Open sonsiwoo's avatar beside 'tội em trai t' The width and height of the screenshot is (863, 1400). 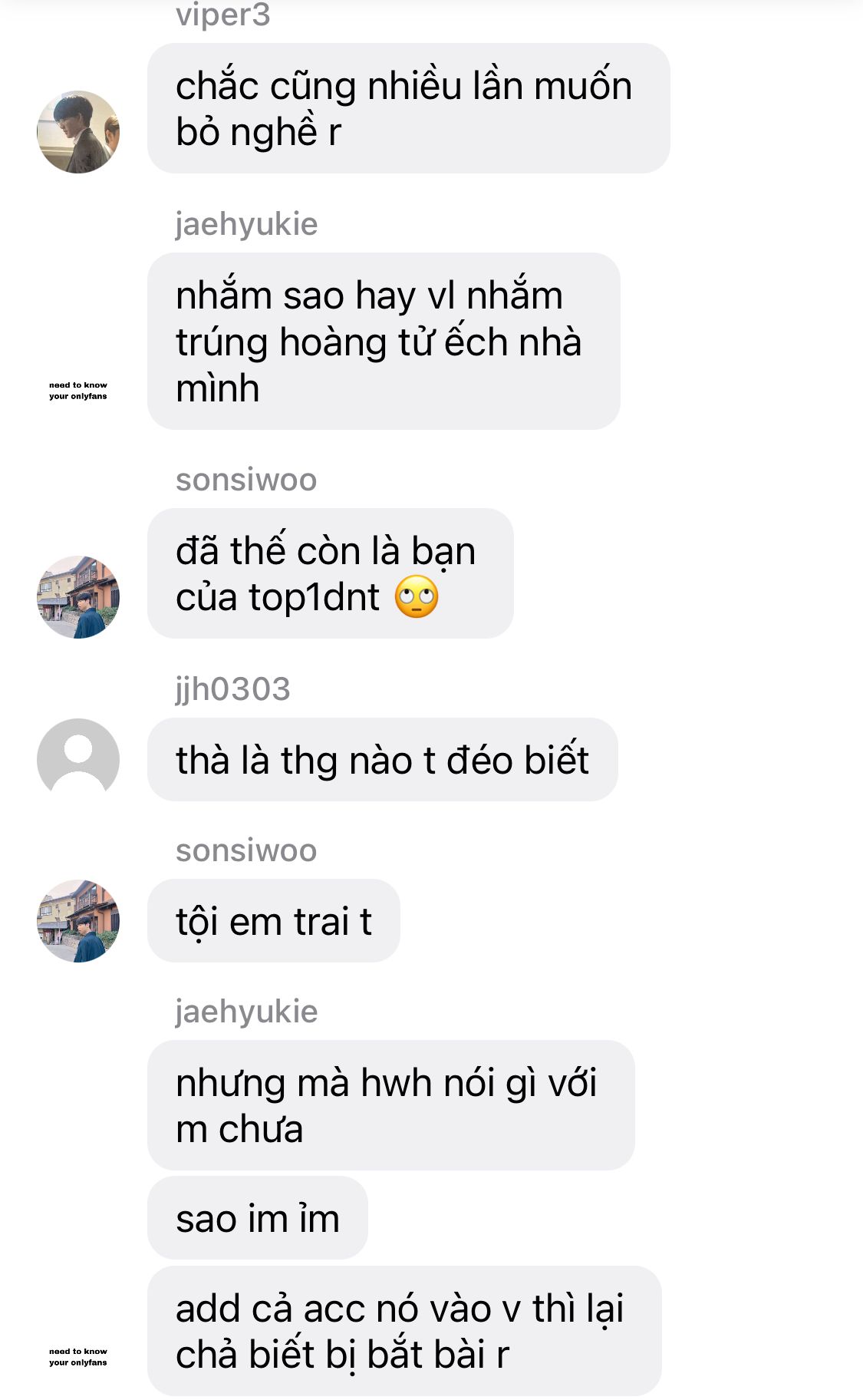pos(78,921)
